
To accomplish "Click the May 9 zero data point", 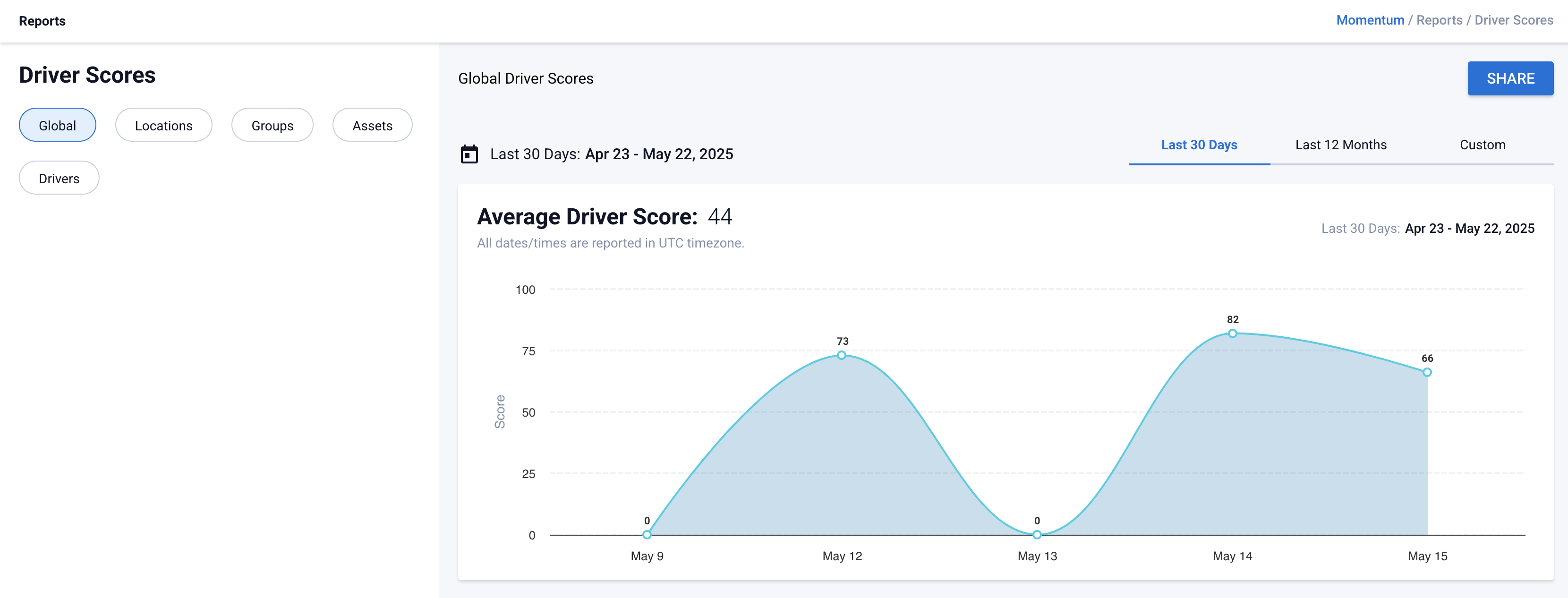I will pos(647,535).
